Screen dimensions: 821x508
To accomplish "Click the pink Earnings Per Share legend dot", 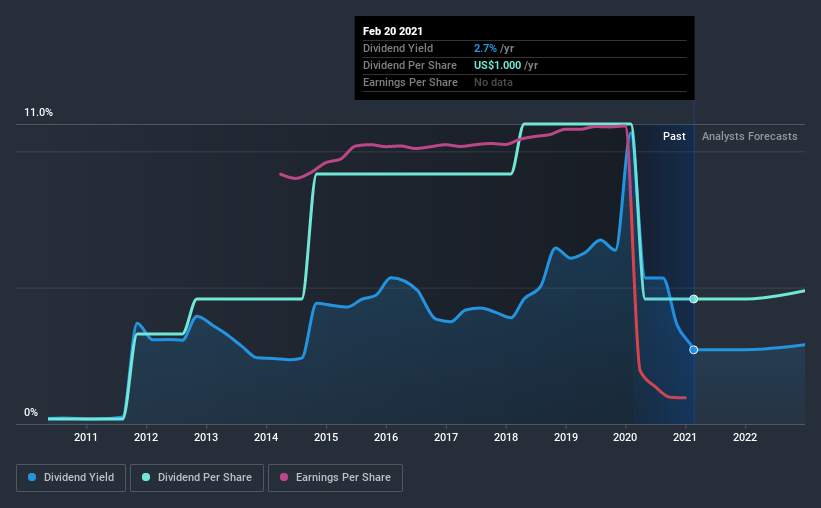I will click(284, 477).
